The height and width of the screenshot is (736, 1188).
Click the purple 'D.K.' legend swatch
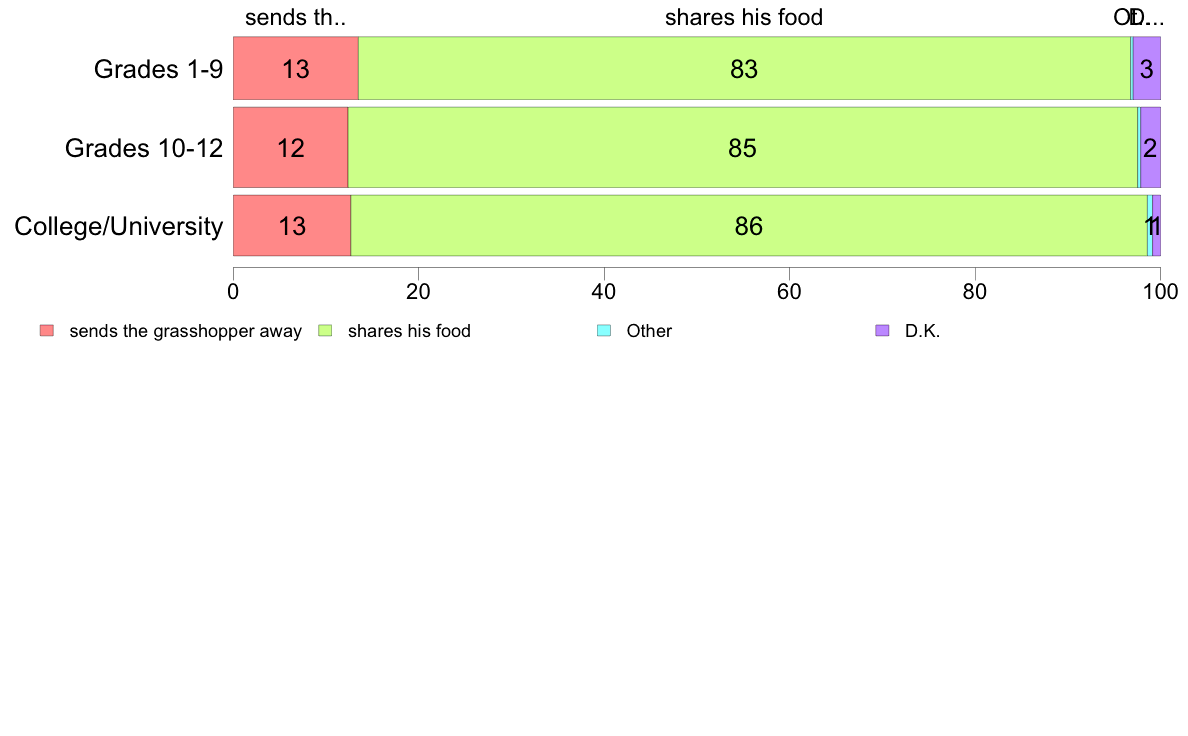pos(882,330)
